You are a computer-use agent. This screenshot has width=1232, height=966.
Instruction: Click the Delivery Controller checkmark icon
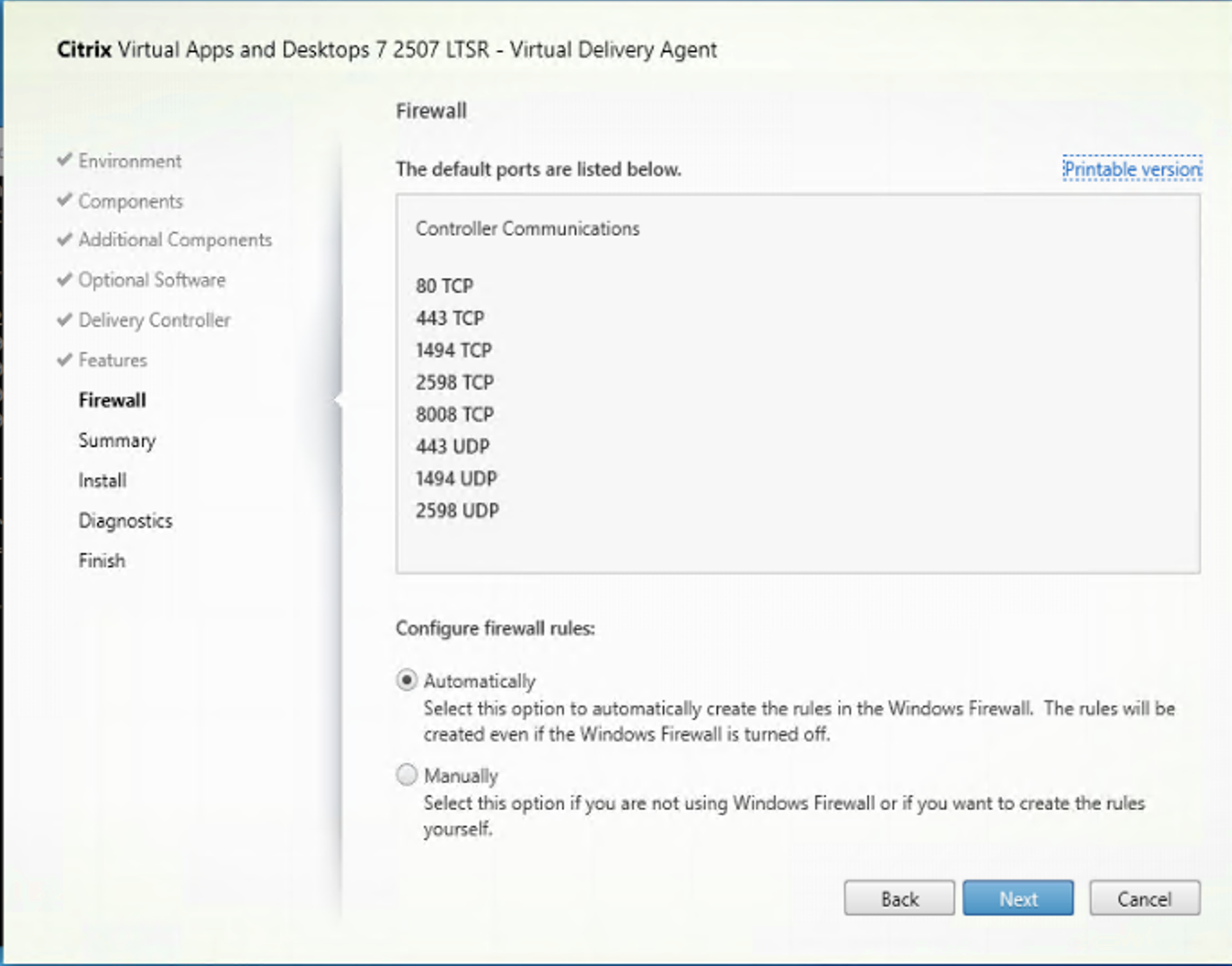63,320
